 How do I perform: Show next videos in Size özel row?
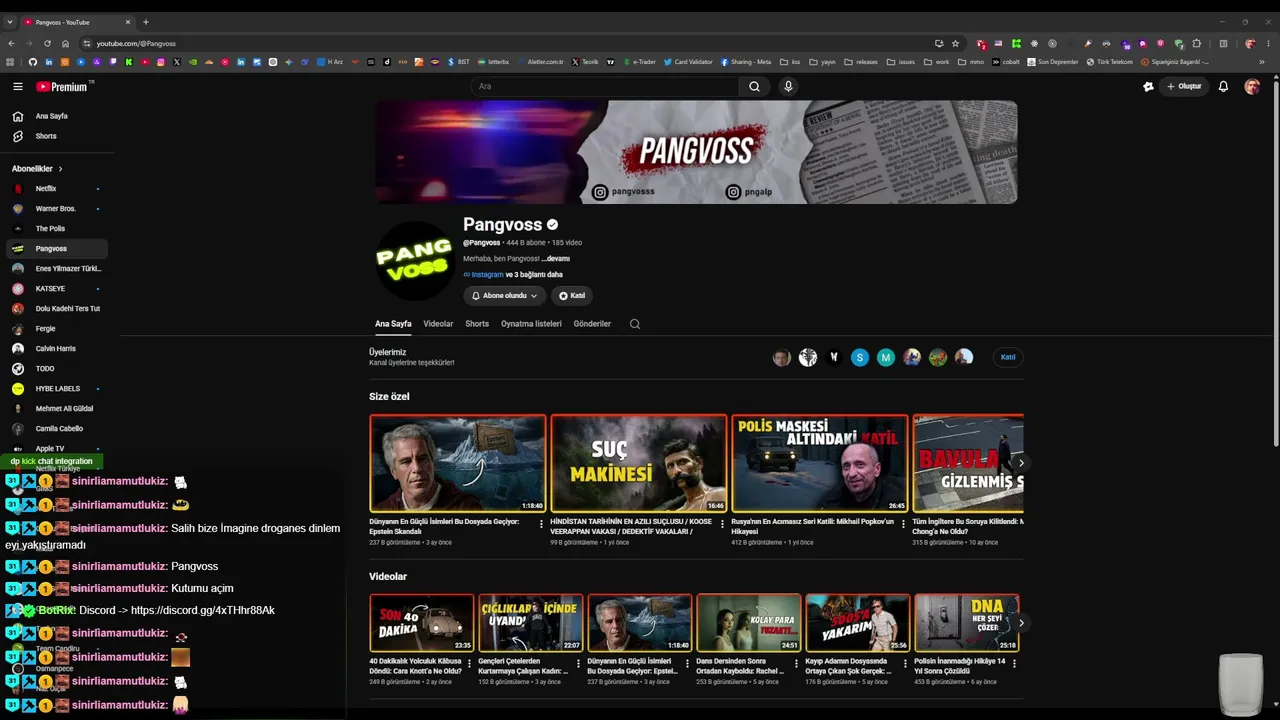click(x=1020, y=463)
